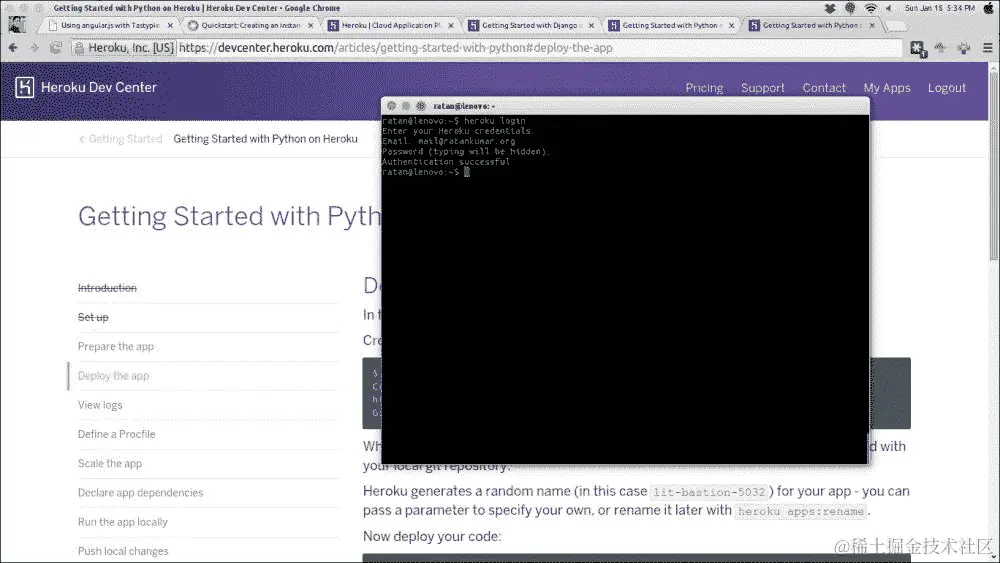Go forward with the browser forward arrow

pyautogui.click(x=34, y=48)
